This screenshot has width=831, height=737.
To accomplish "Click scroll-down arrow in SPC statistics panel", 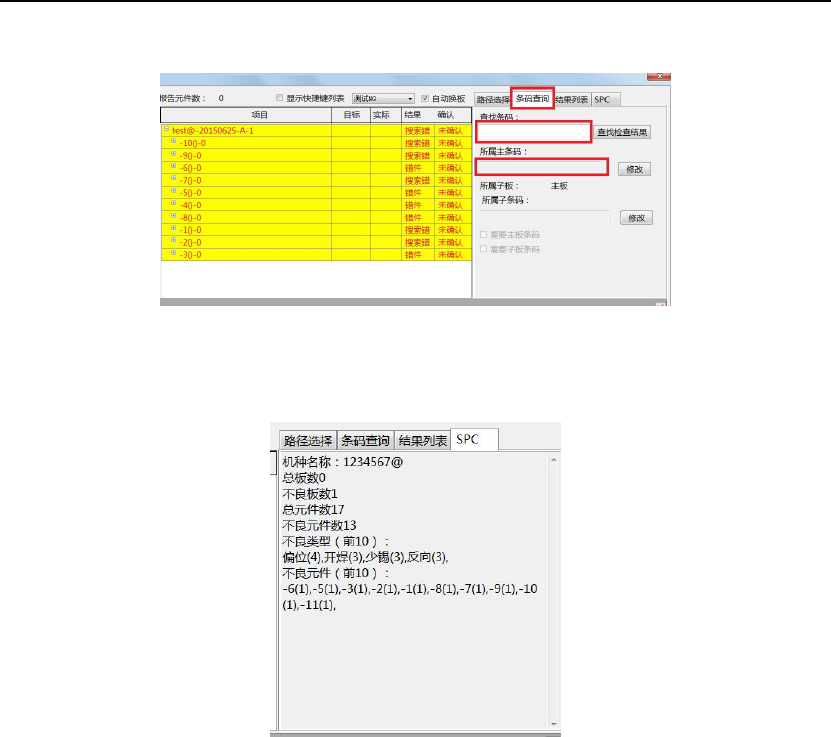I will (x=554, y=724).
